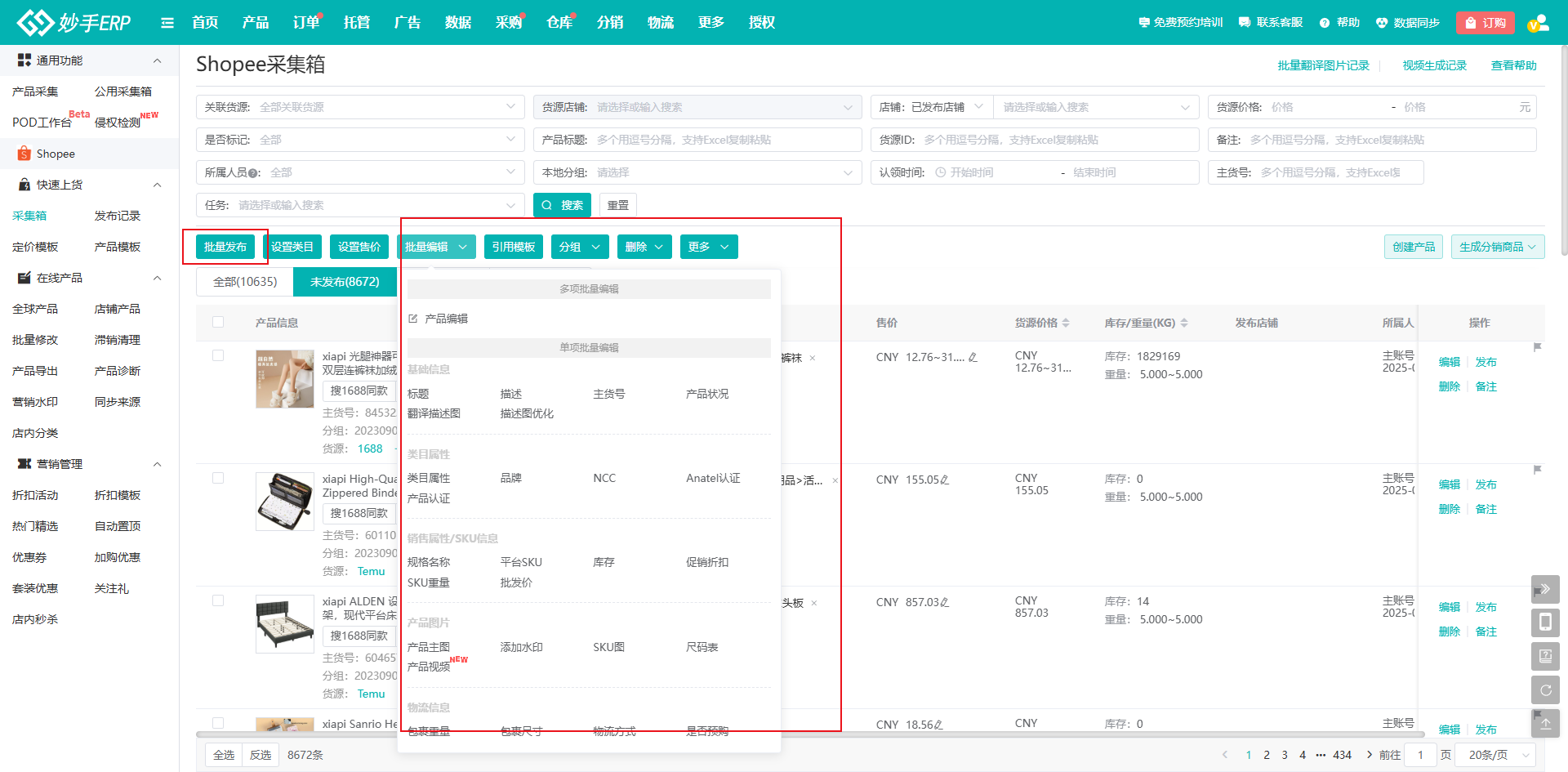Toggle the select-all checkbox in table header
1568x772 pixels.
[218, 322]
